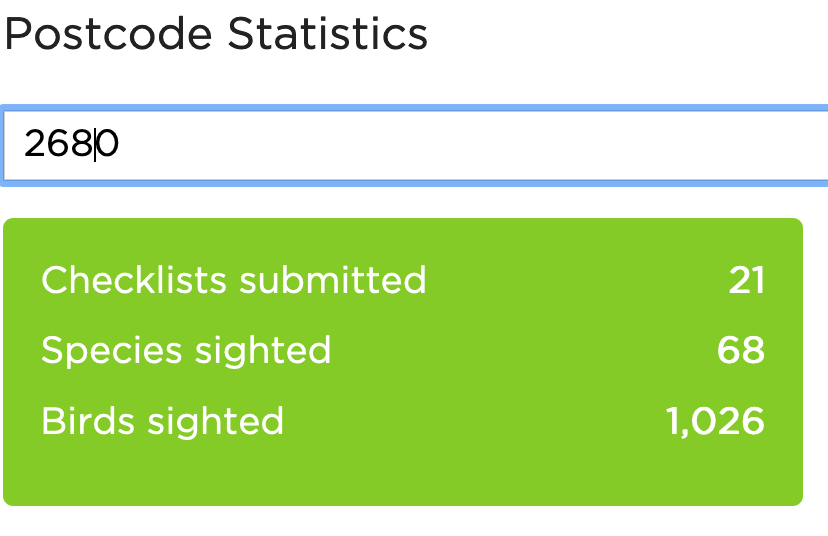Click the checklists count 21

point(746,281)
